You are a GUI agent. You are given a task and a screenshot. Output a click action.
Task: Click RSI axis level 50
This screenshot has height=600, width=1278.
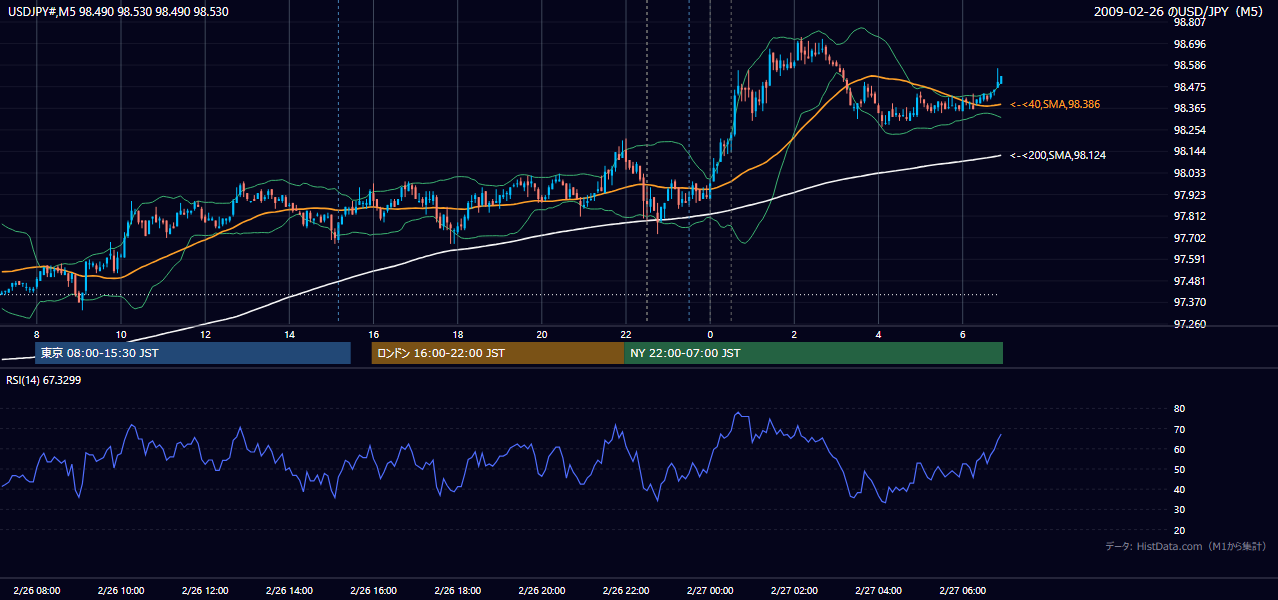pos(1179,469)
